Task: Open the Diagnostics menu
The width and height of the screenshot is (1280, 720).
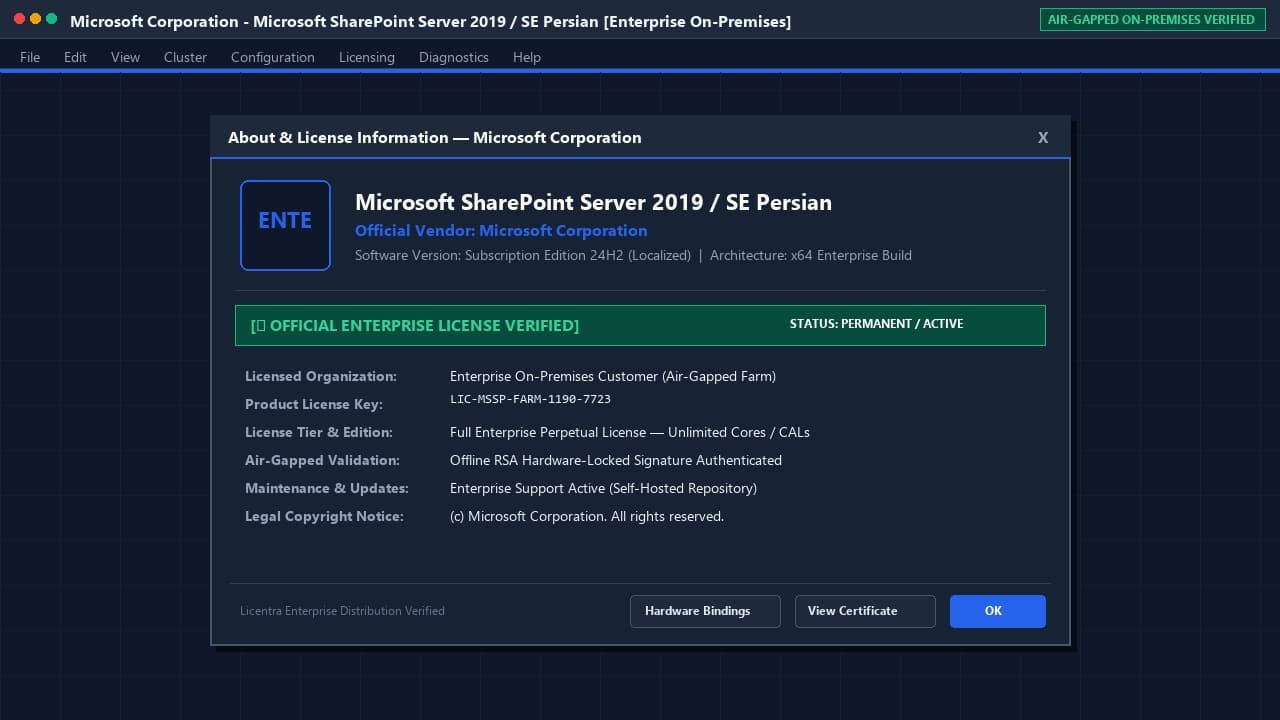Action: tap(454, 57)
